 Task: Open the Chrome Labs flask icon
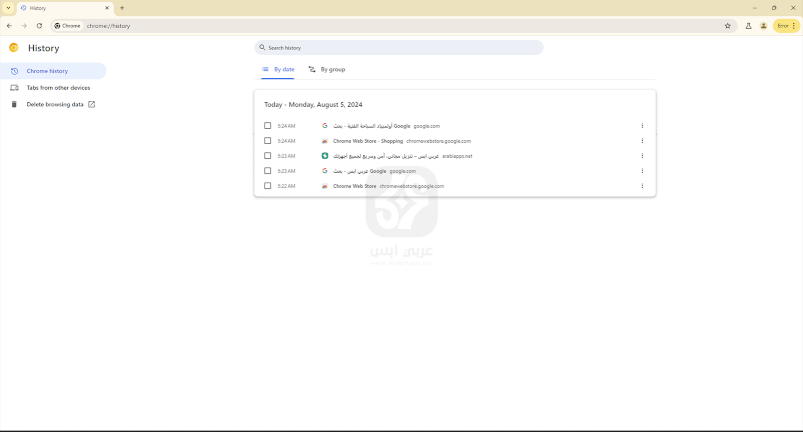pyautogui.click(x=748, y=26)
